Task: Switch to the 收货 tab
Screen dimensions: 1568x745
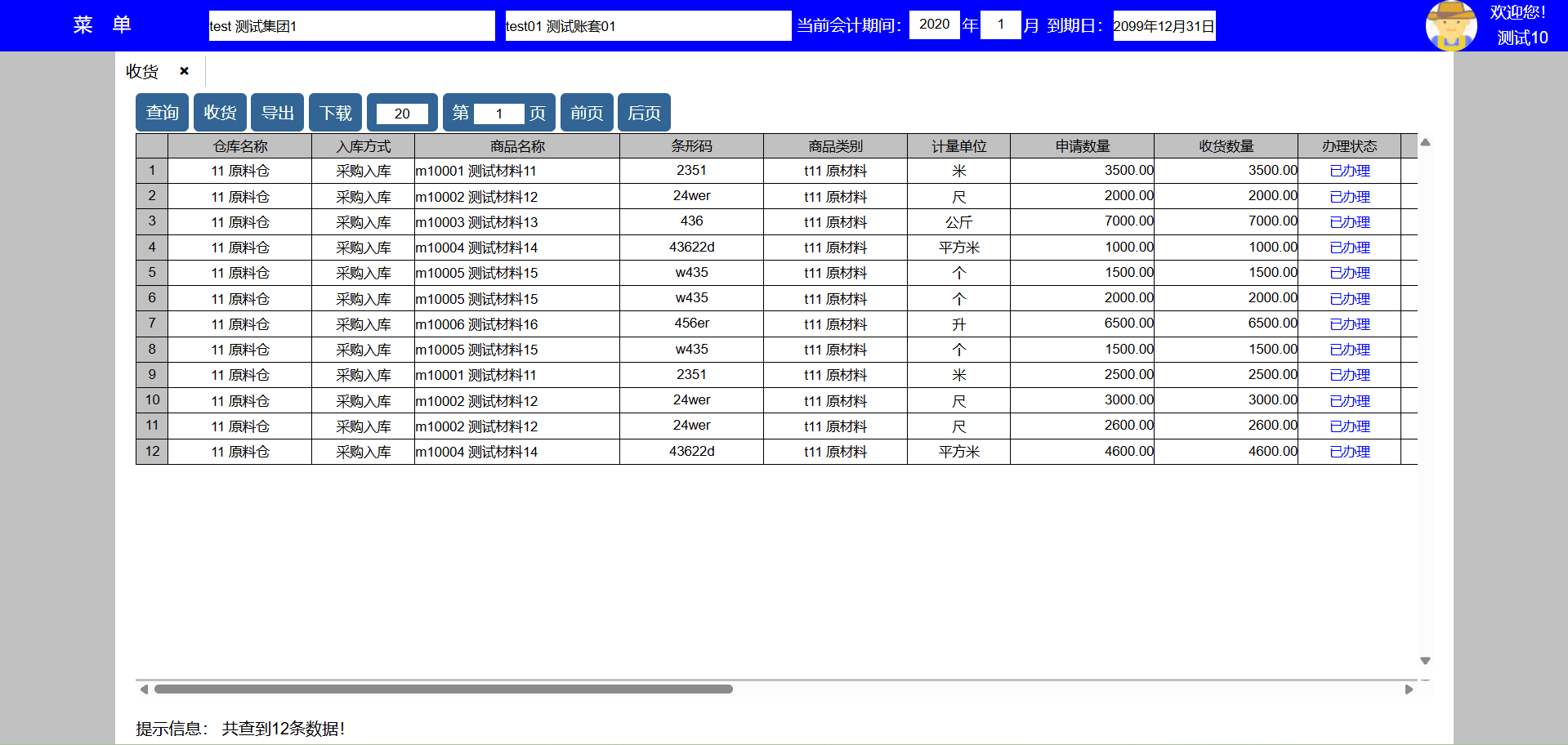Action: pyautogui.click(x=142, y=72)
